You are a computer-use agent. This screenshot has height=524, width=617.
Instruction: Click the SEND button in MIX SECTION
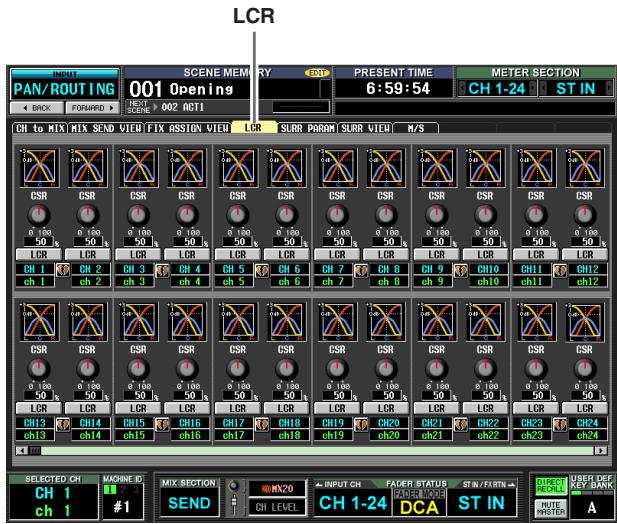click(189, 503)
